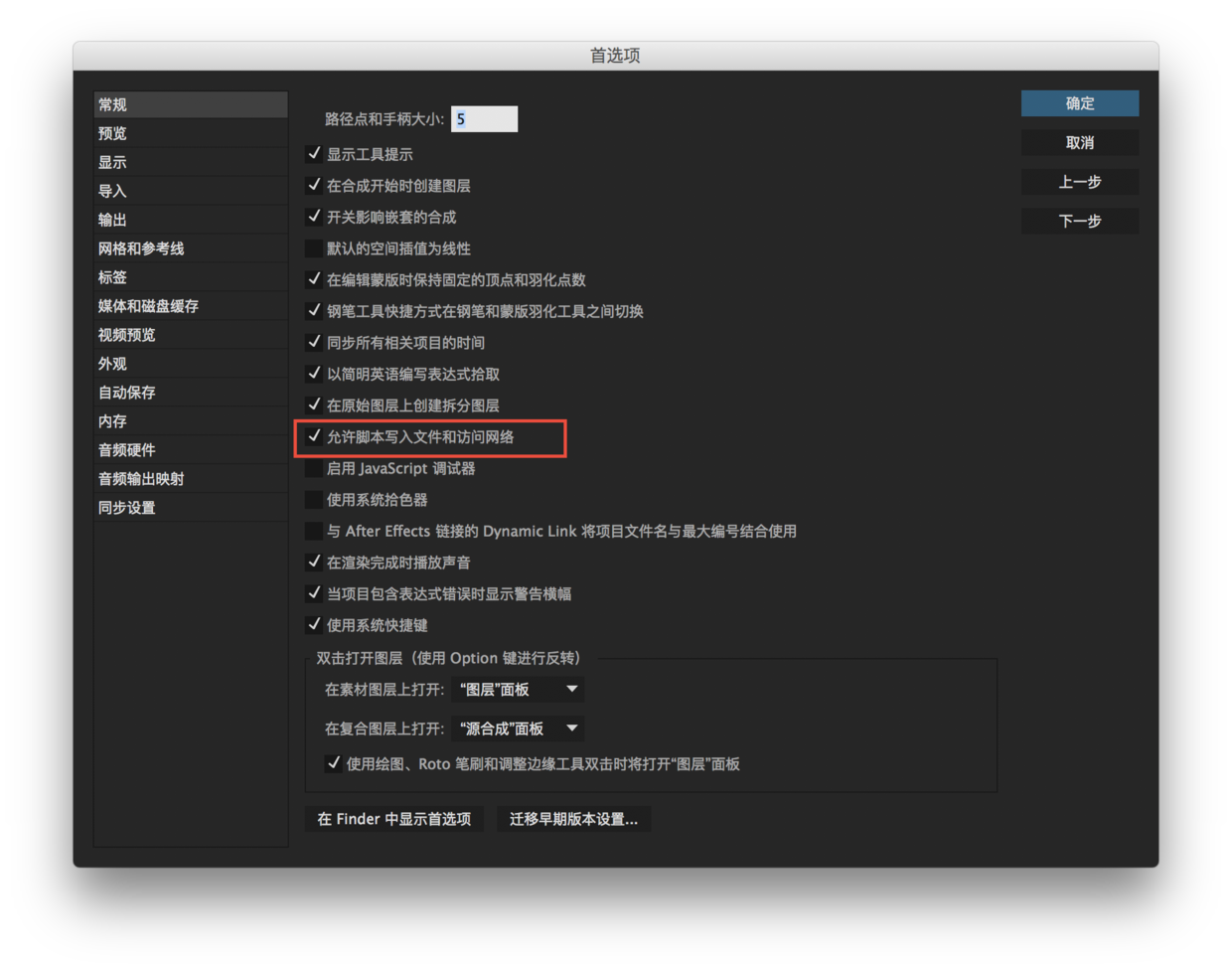
Task: Toggle 以简明英语编写表达式拾取 checkbox
Action: point(314,374)
